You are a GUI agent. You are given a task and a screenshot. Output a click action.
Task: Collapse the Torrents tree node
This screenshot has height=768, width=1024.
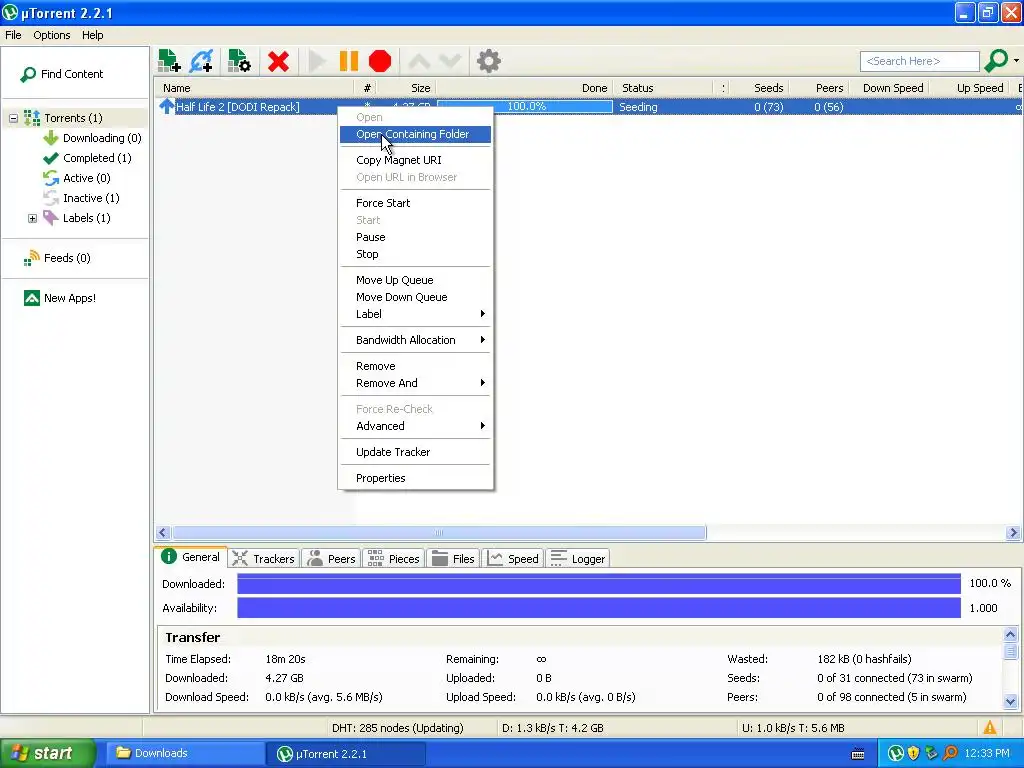13,118
